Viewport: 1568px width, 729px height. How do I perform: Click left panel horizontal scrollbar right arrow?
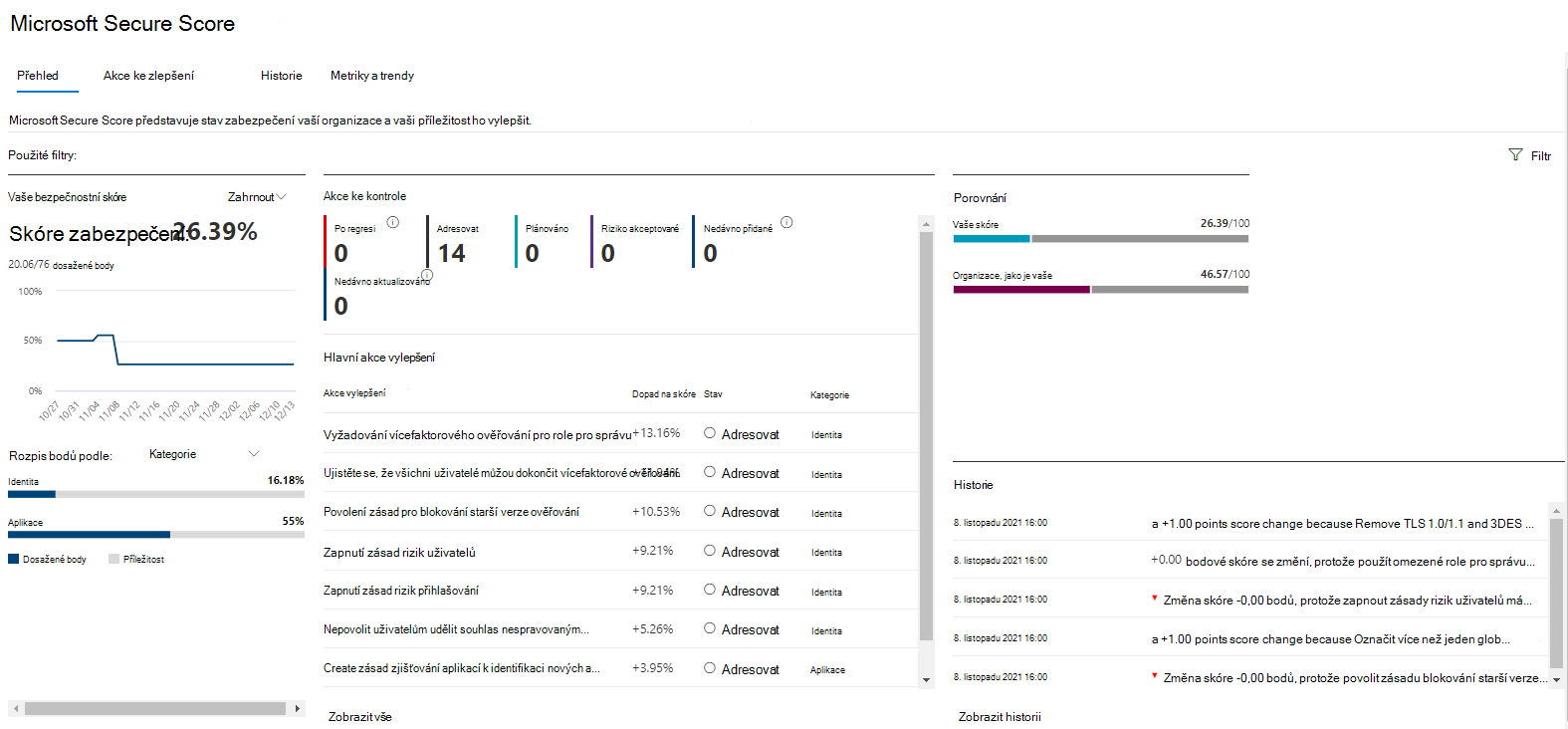pyautogui.click(x=297, y=708)
